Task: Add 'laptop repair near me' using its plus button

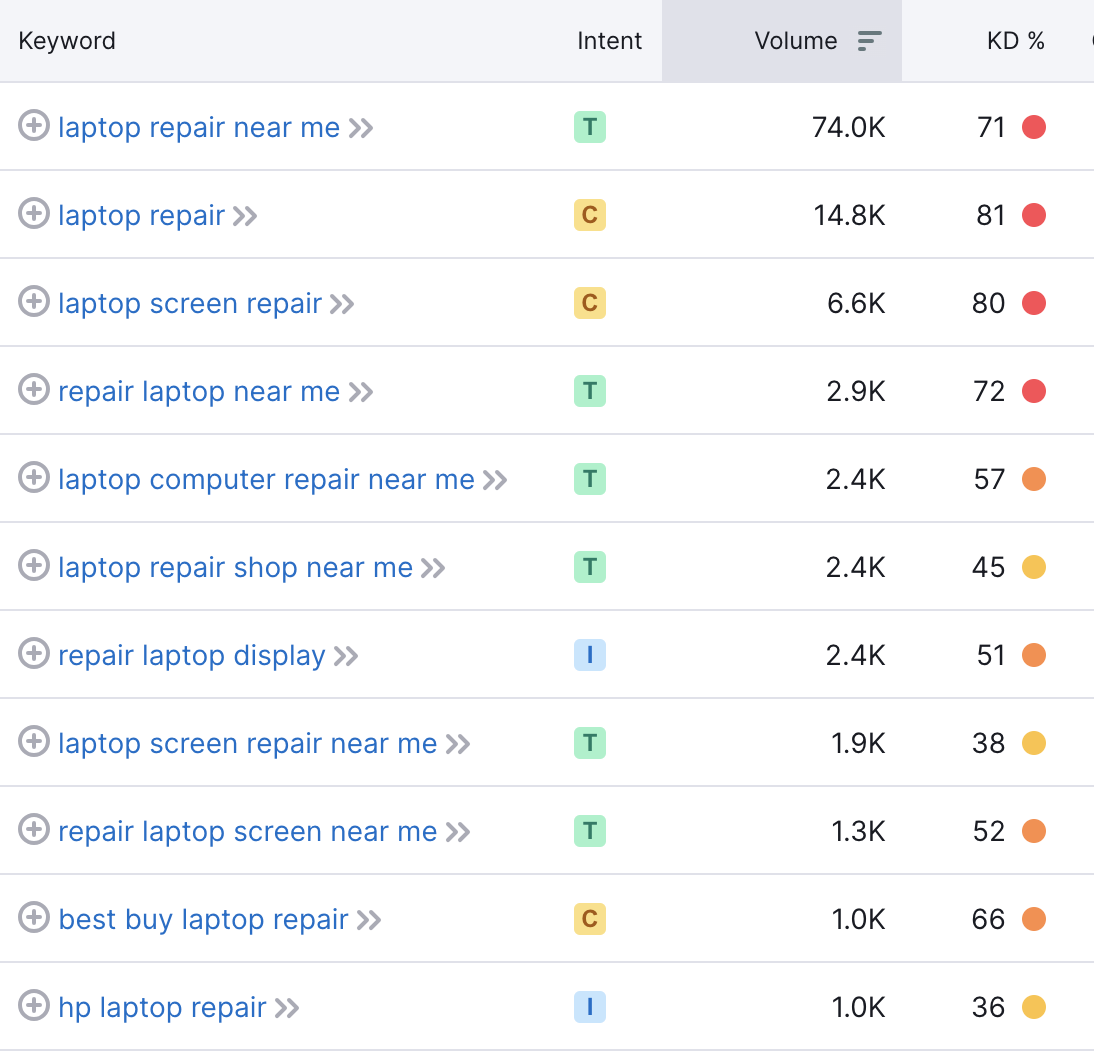Action: click(x=33, y=126)
